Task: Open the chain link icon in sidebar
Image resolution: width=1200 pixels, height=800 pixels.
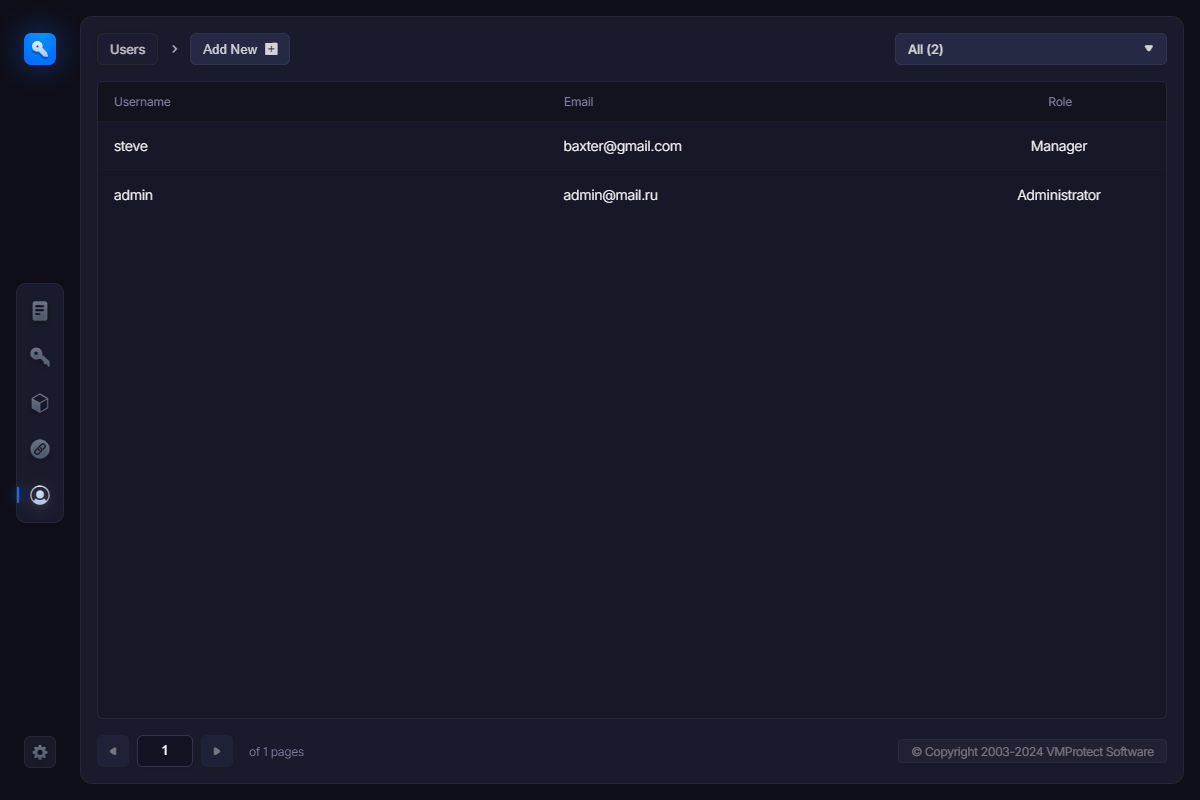Action: pyautogui.click(x=40, y=449)
